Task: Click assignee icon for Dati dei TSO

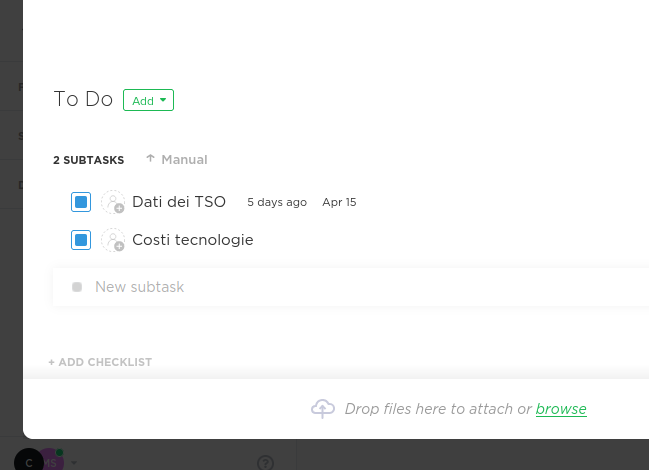Action: coord(113,202)
